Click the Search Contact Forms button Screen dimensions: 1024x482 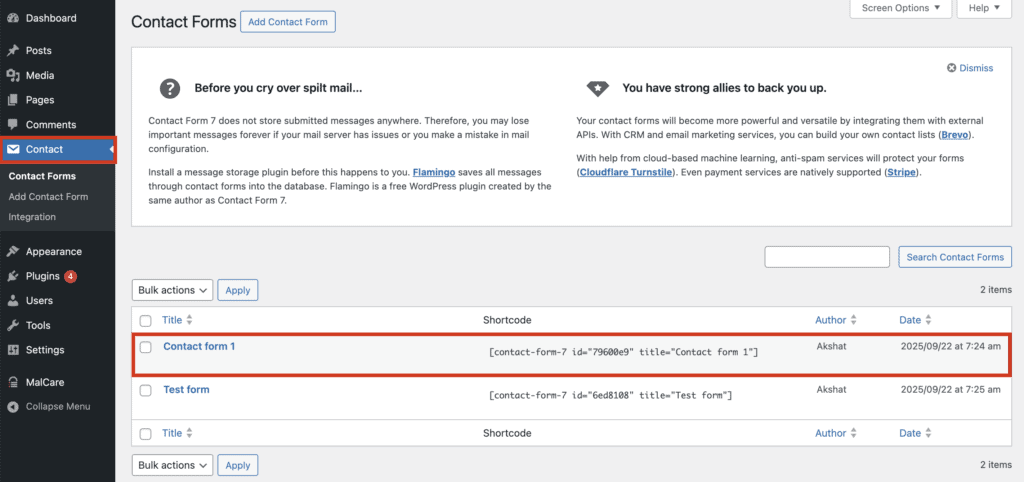pyautogui.click(x=955, y=257)
